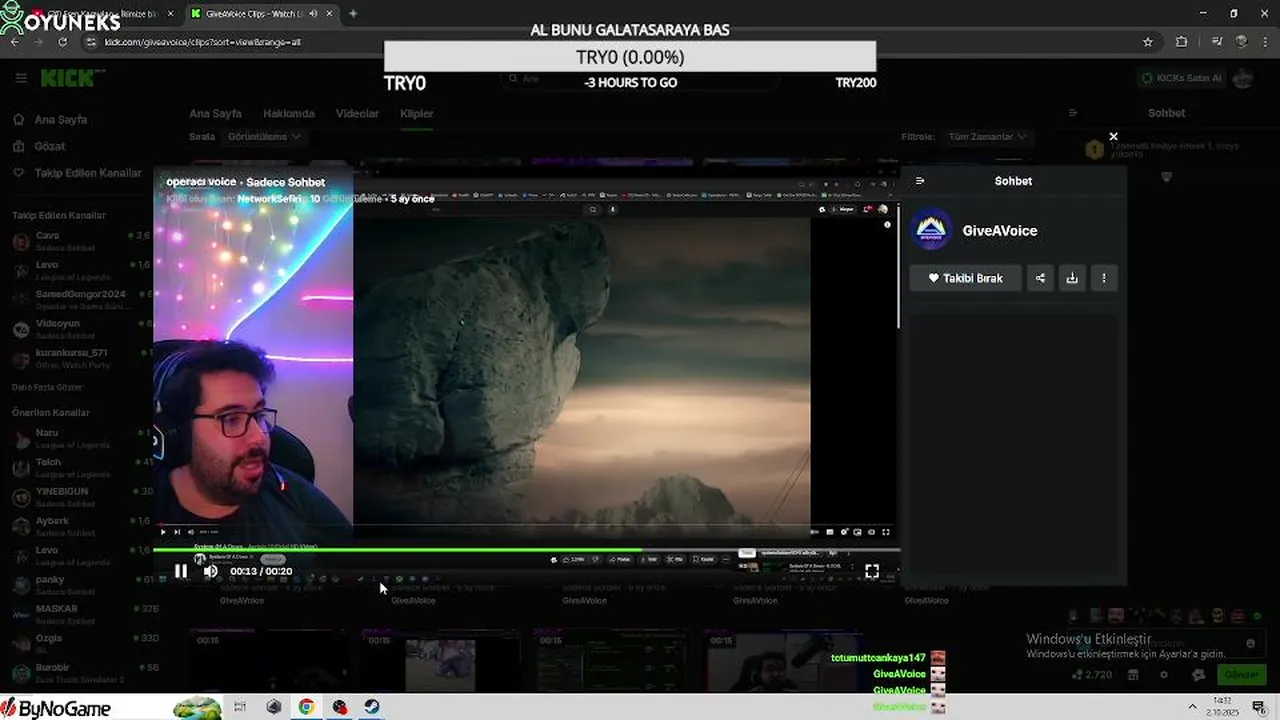Screen dimensions: 1280x720
Task: Click Gönder chat send button
Action: [1241, 675]
